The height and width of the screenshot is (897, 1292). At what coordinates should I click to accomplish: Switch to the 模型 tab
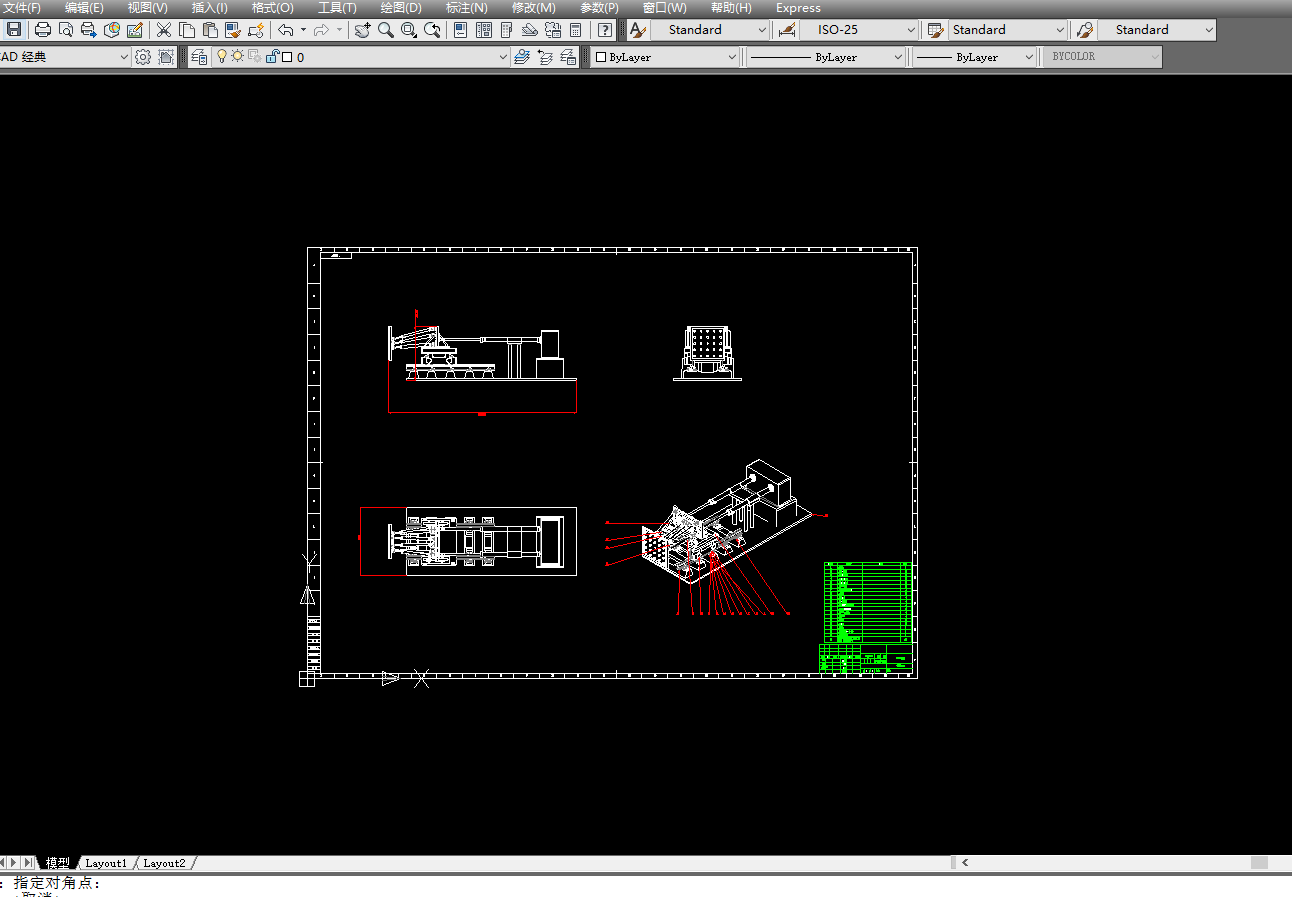[58, 863]
